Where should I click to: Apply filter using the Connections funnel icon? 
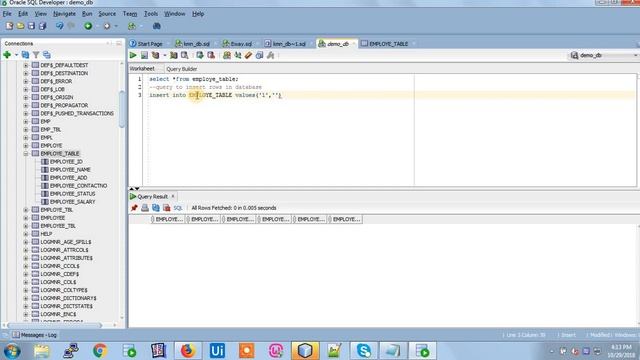pyautogui.click(x=36, y=55)
